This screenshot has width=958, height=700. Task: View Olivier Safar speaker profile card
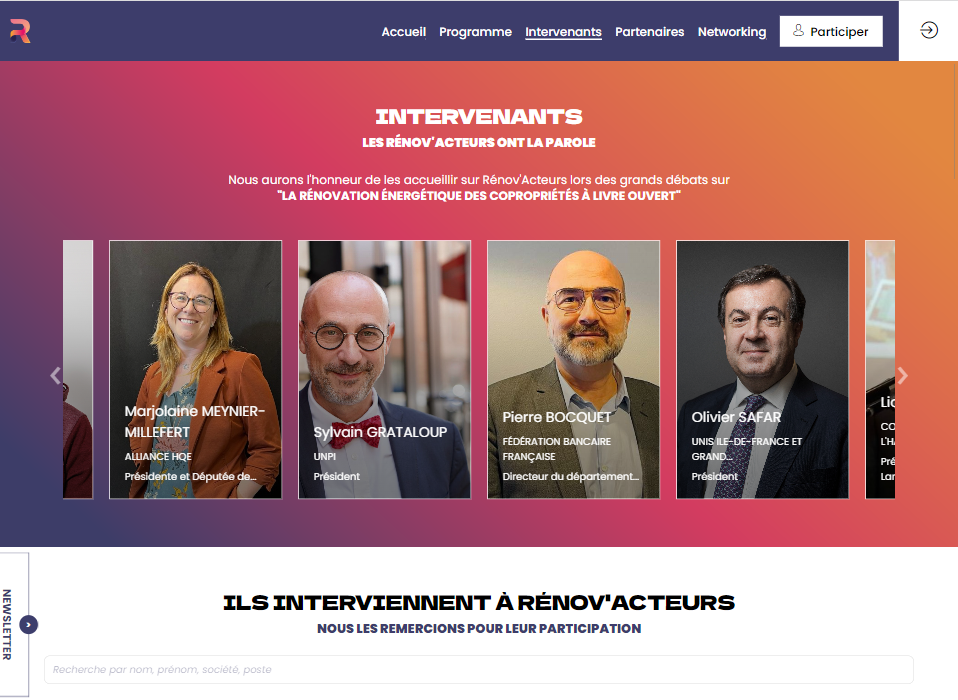click(x=762, y=370)
